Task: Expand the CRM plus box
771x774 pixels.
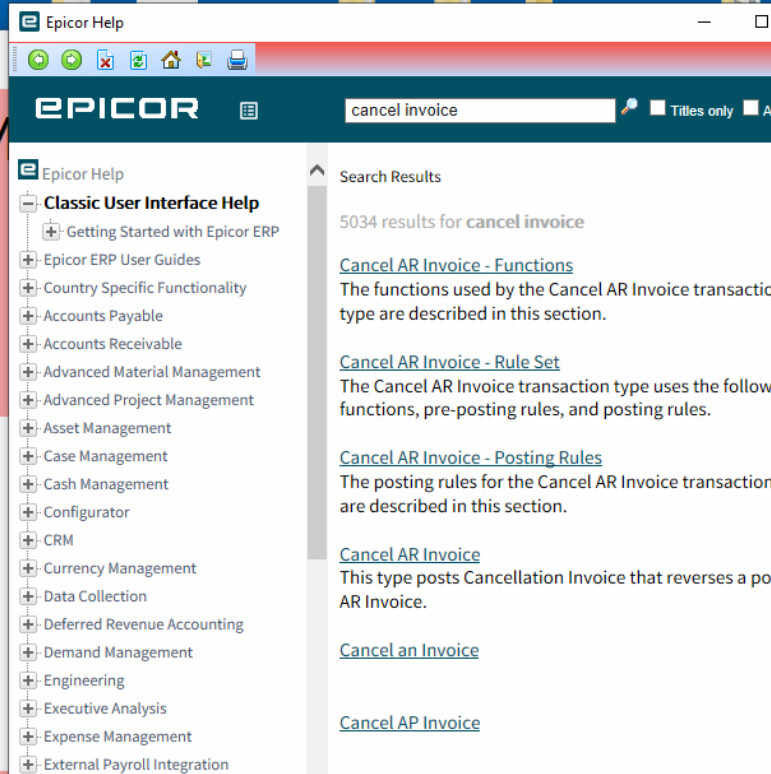Action: [x=28, y=540]
